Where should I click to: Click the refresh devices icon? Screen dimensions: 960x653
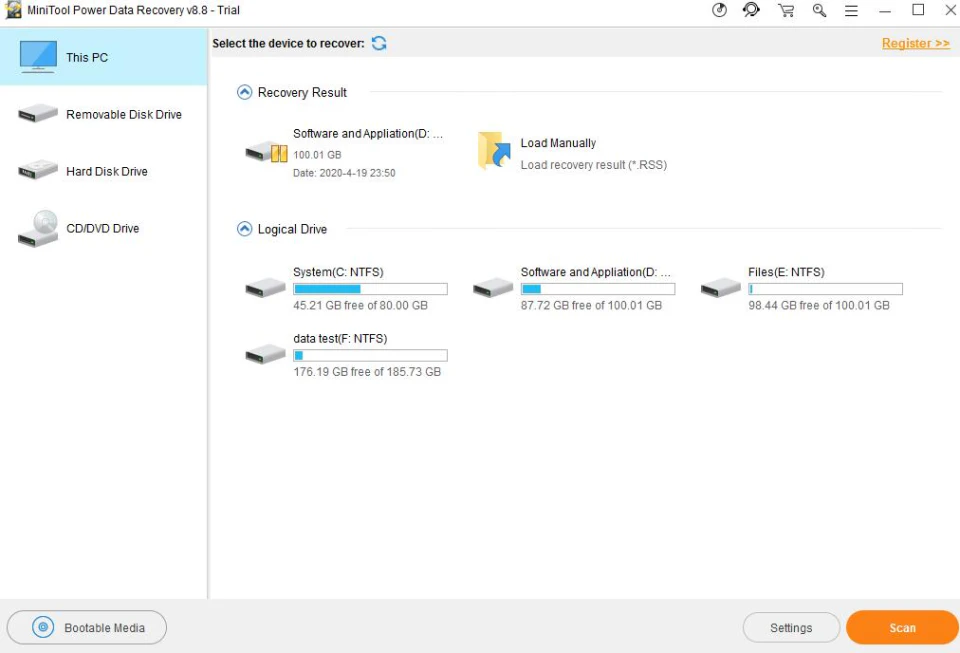pos(378,43)
